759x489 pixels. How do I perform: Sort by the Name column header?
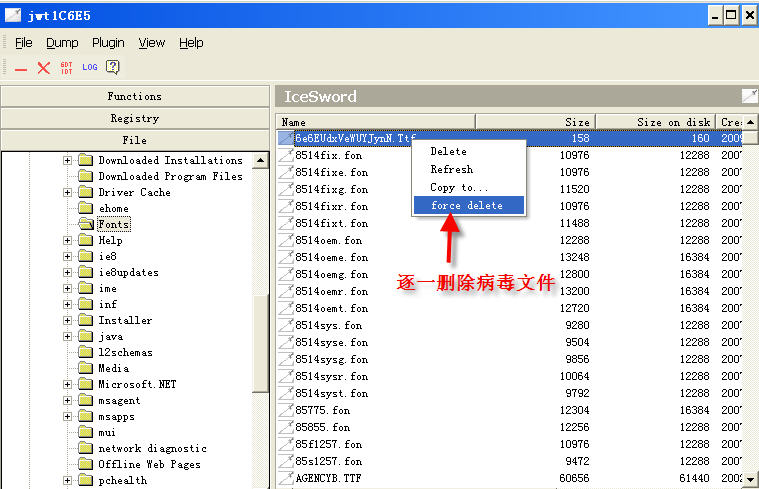(375, 122)
